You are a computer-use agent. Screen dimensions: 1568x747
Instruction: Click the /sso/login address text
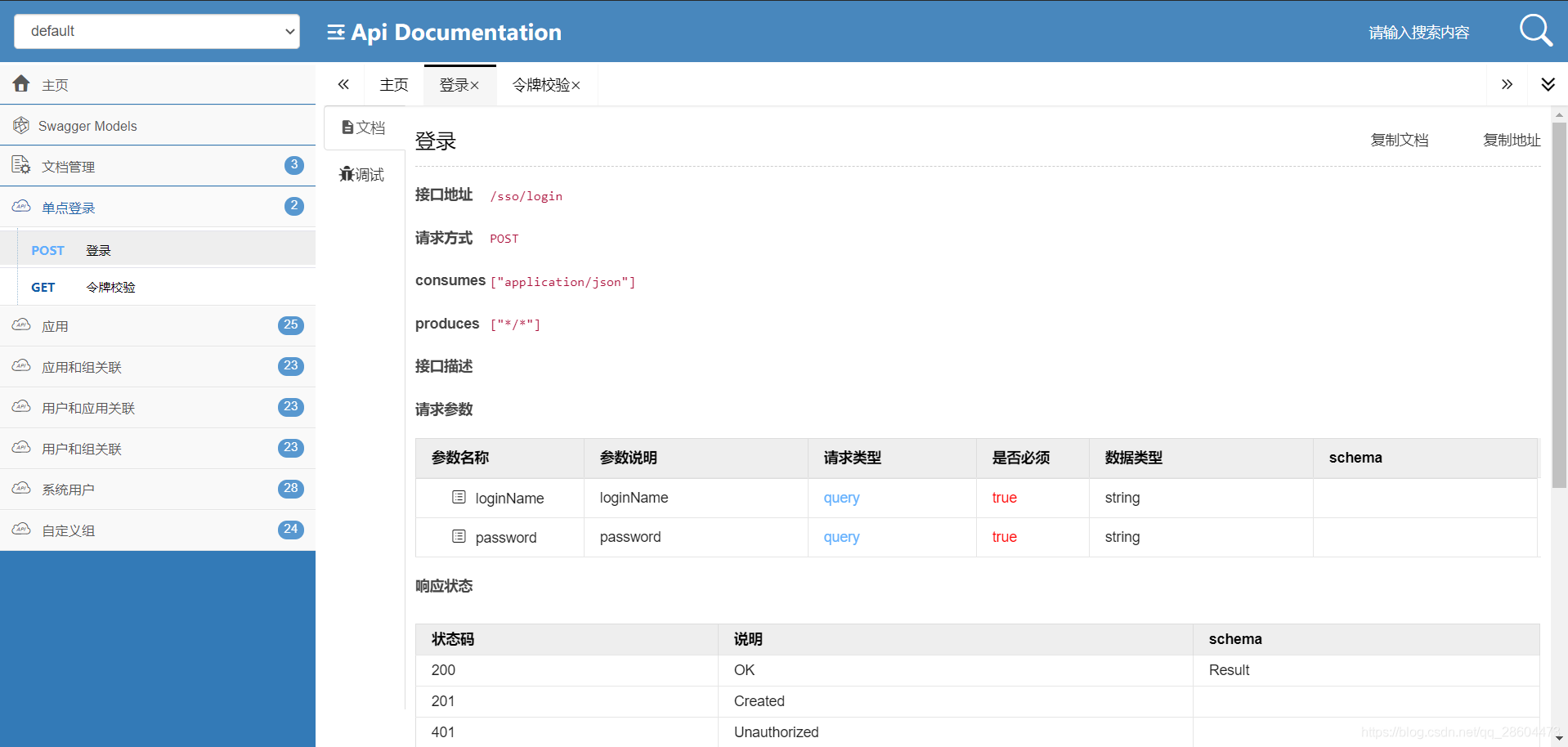click(526, 196)
